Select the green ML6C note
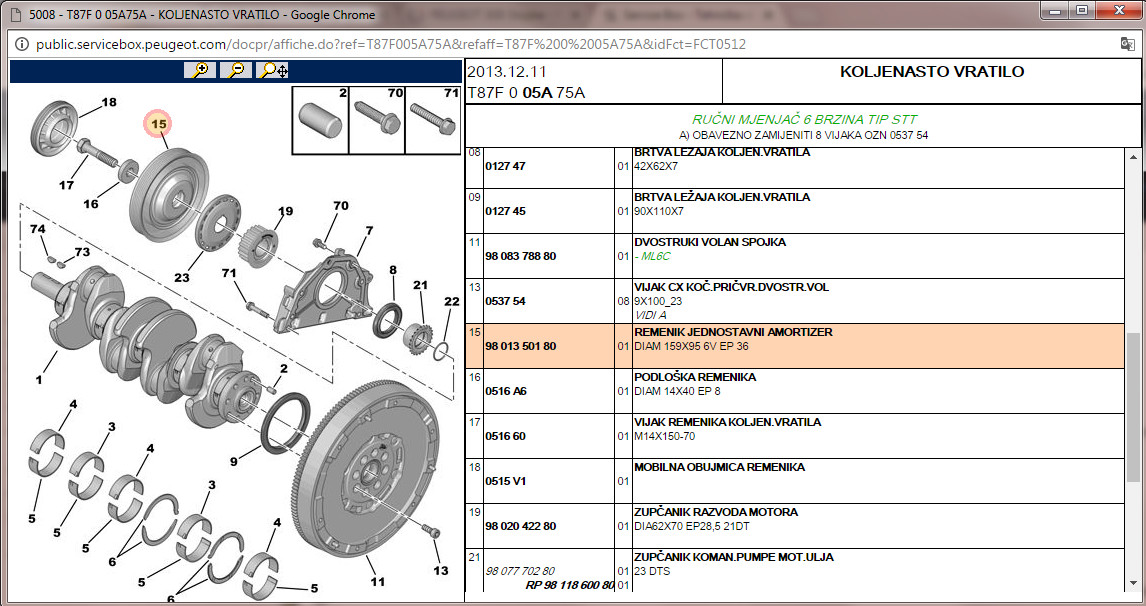 [653, 257]
